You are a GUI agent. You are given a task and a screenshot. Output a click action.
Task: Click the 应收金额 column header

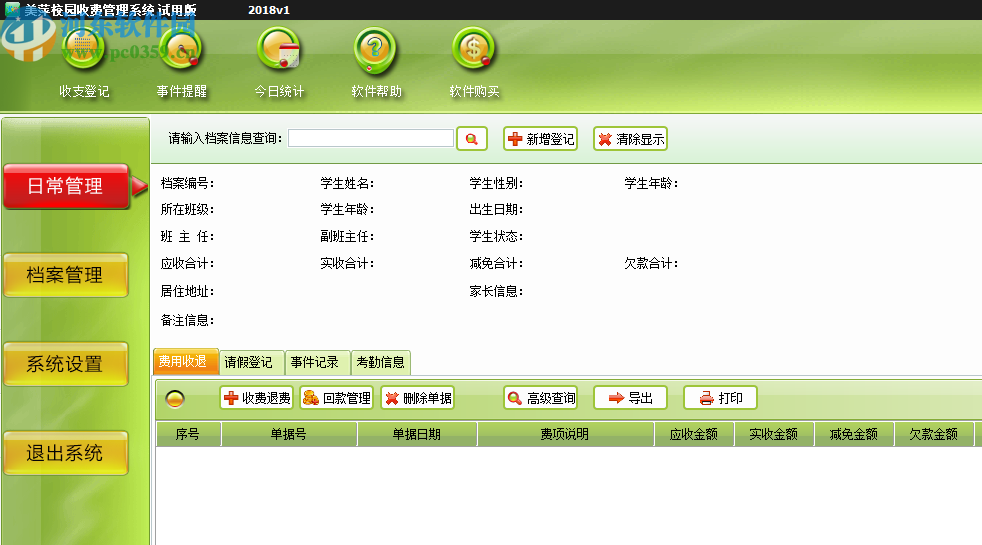point(694,434)
